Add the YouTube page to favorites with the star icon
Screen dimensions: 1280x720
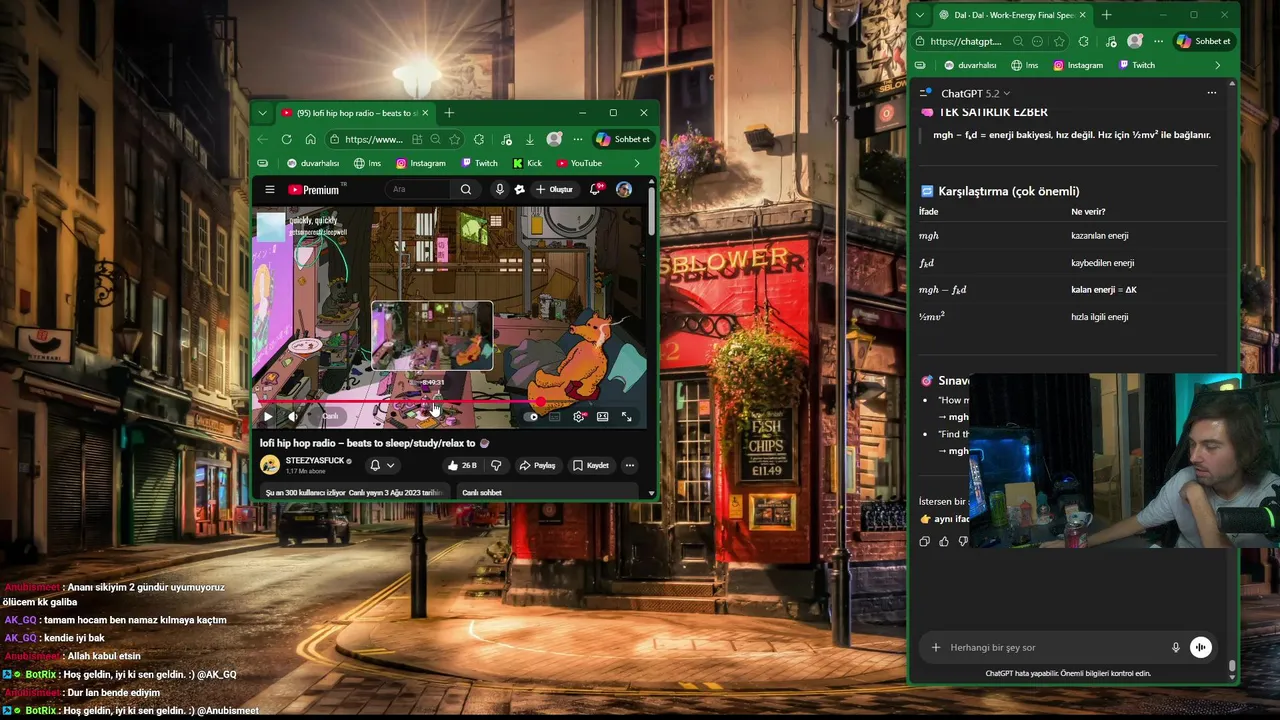pos(454,139)
